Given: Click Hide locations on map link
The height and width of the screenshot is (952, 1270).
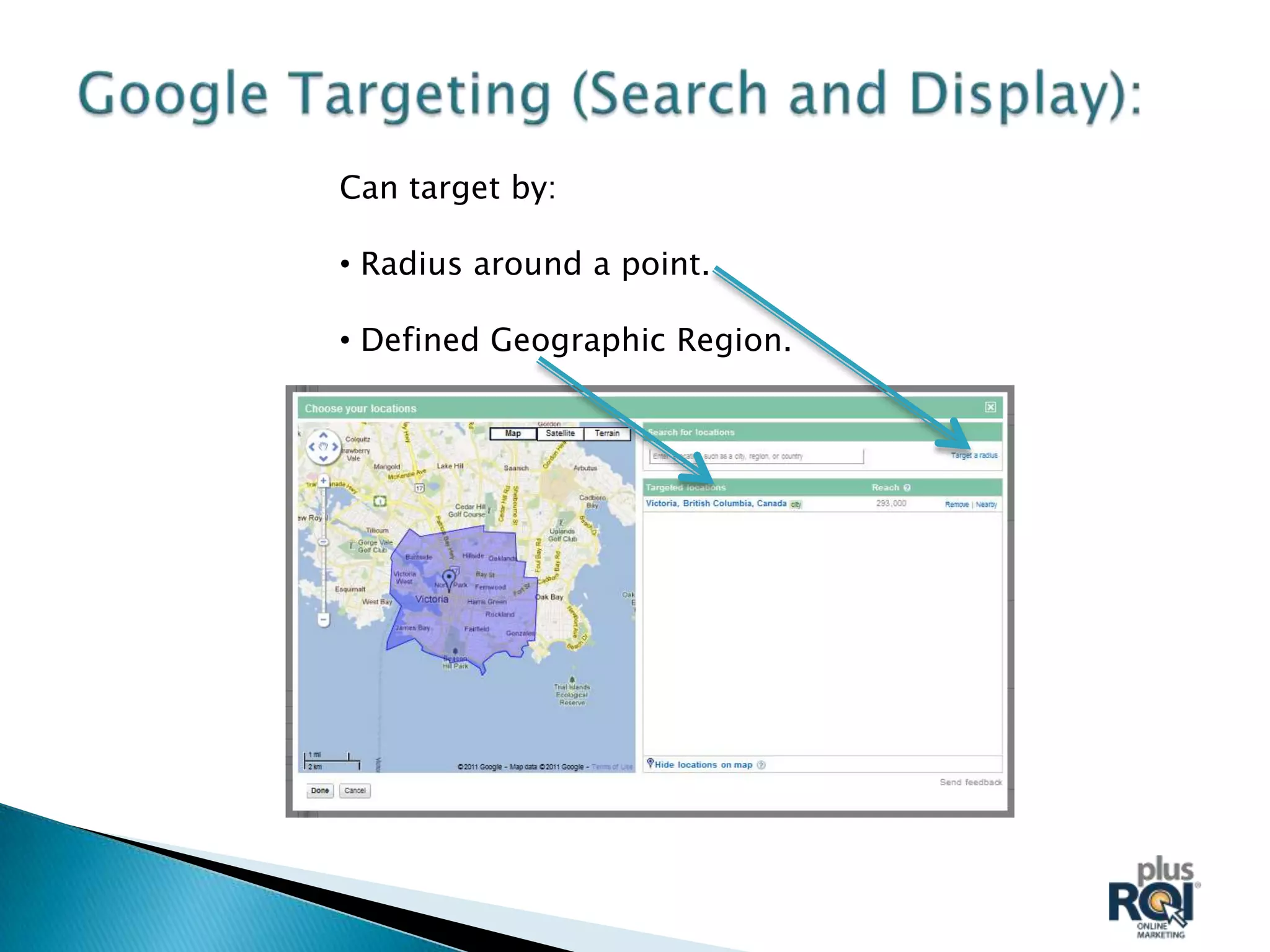Looking at the screenshot, I should pos(703,765).
